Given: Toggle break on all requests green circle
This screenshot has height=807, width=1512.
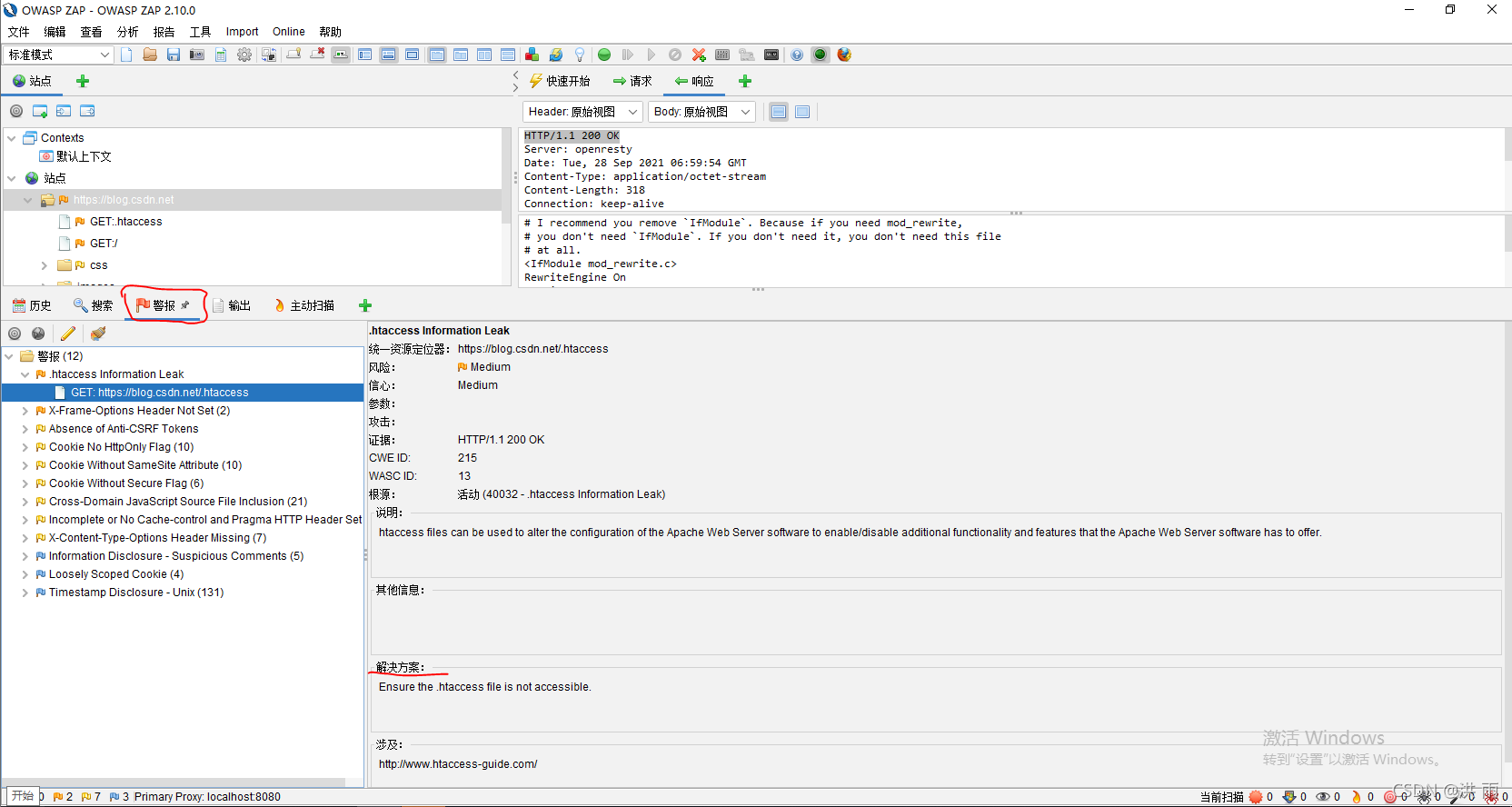Looking at the screenshot, I should (604, 55).
